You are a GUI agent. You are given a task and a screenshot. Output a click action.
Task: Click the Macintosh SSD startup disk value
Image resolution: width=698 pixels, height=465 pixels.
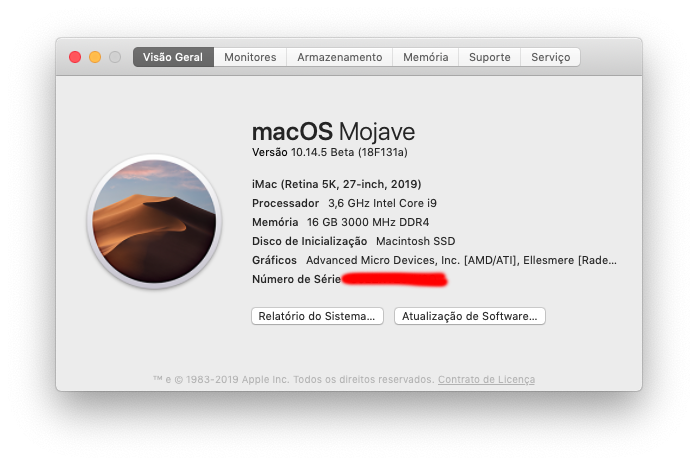(x=415, y=241)
